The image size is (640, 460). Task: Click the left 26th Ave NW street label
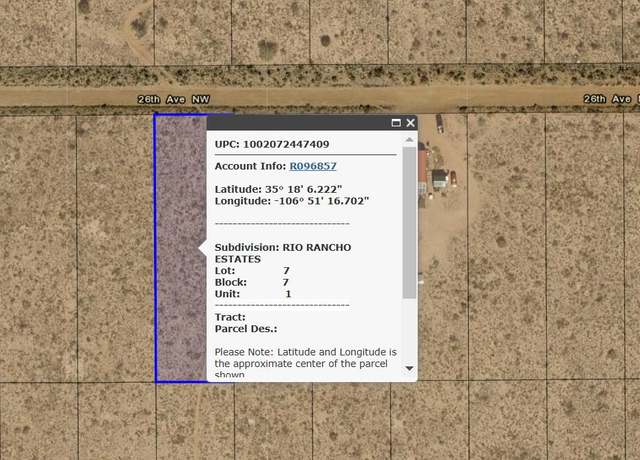click(x=173, y=99)
